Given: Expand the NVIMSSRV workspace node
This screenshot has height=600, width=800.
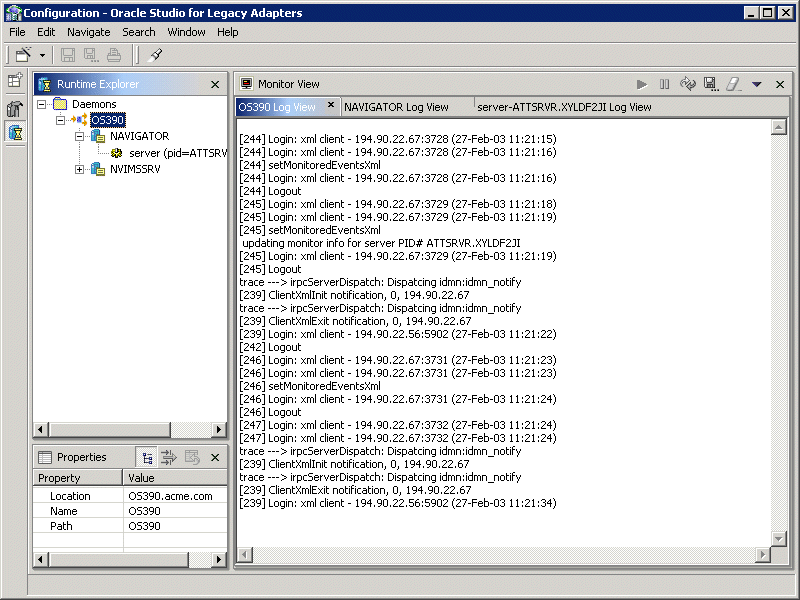Looking at the screenshot, I should tap(79, 169).
